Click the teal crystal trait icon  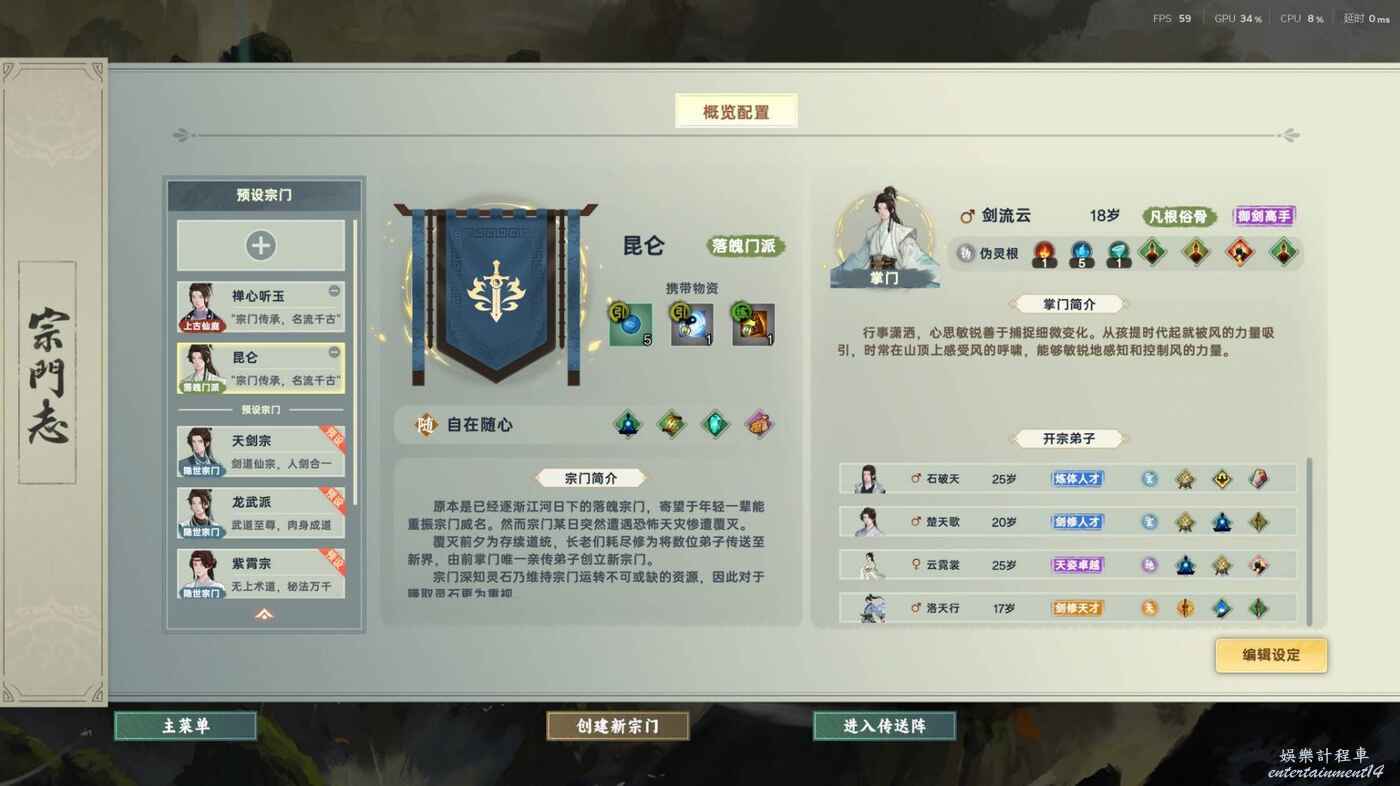pos(715,424)
